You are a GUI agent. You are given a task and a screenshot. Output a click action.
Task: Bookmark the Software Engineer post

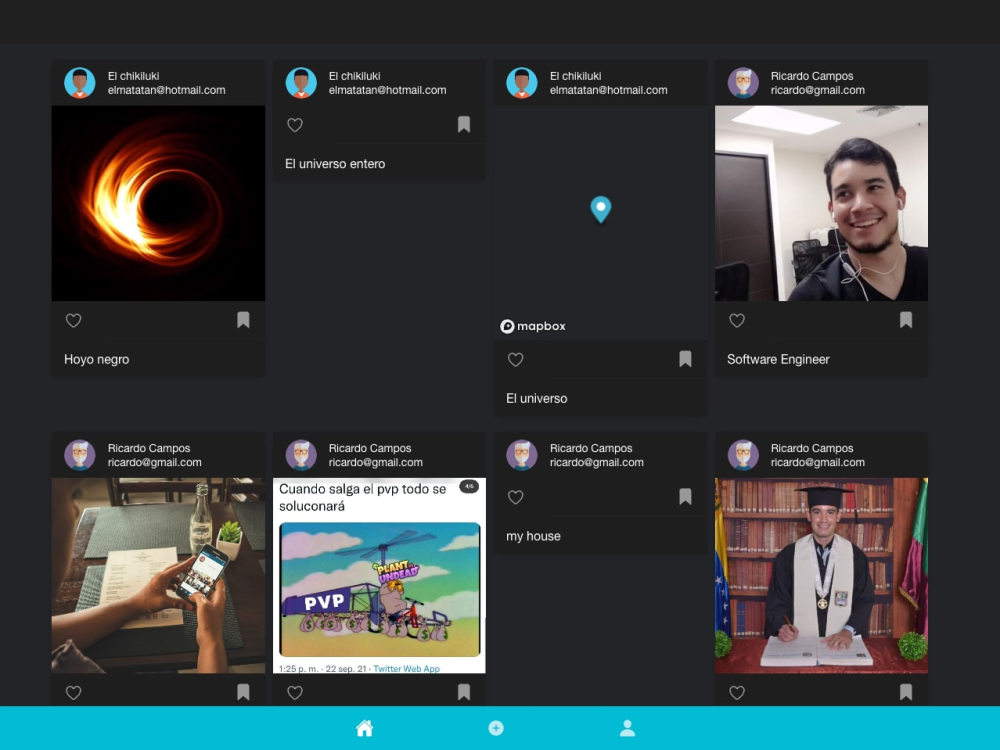[x=906, y=320]
